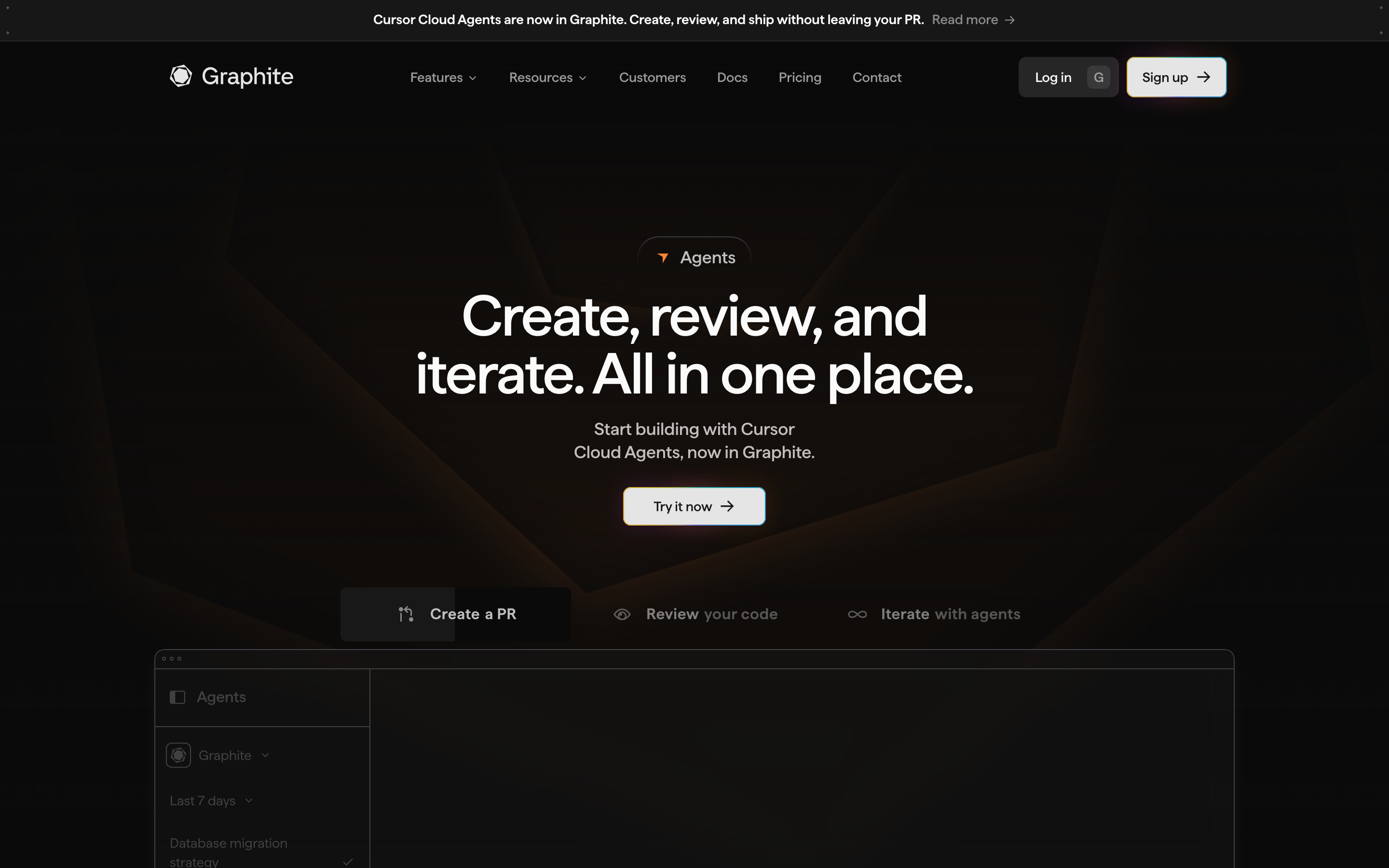1389x868 pixels.
Task: Click the Agents pill badge
Action: [x=694, y=257]
